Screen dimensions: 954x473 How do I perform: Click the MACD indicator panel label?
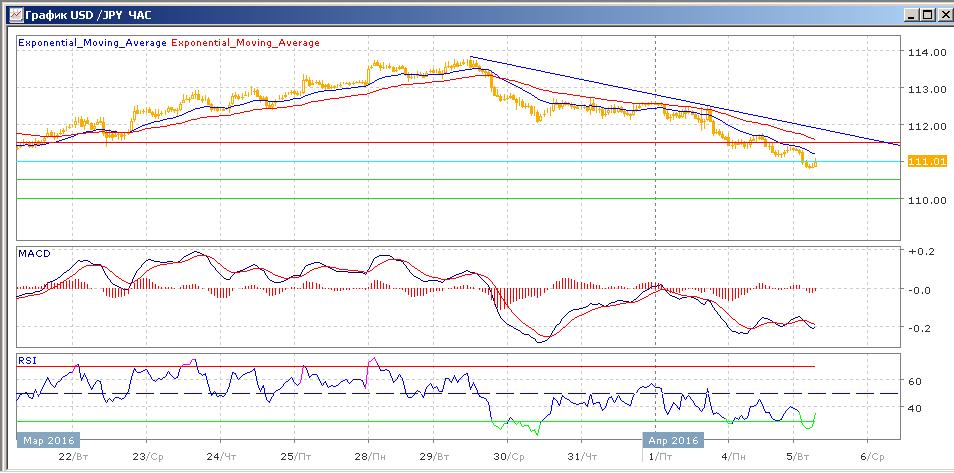click(32, 253)
